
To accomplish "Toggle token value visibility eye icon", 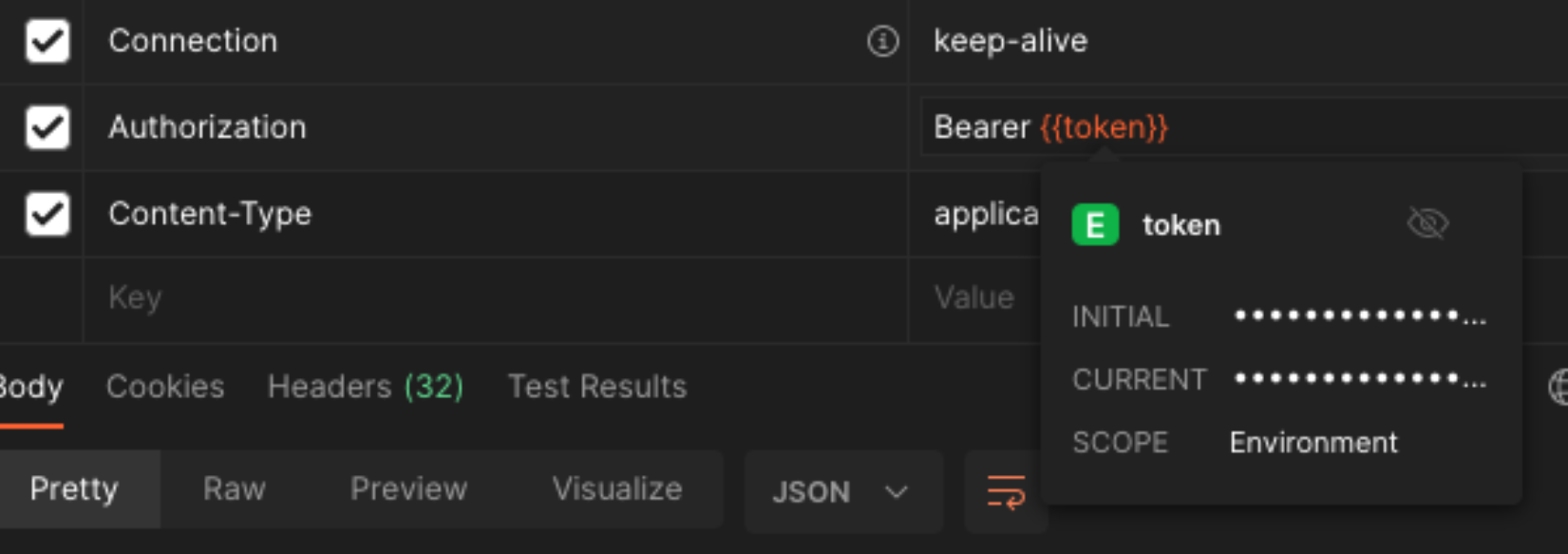I will (x=1426, y=224).
